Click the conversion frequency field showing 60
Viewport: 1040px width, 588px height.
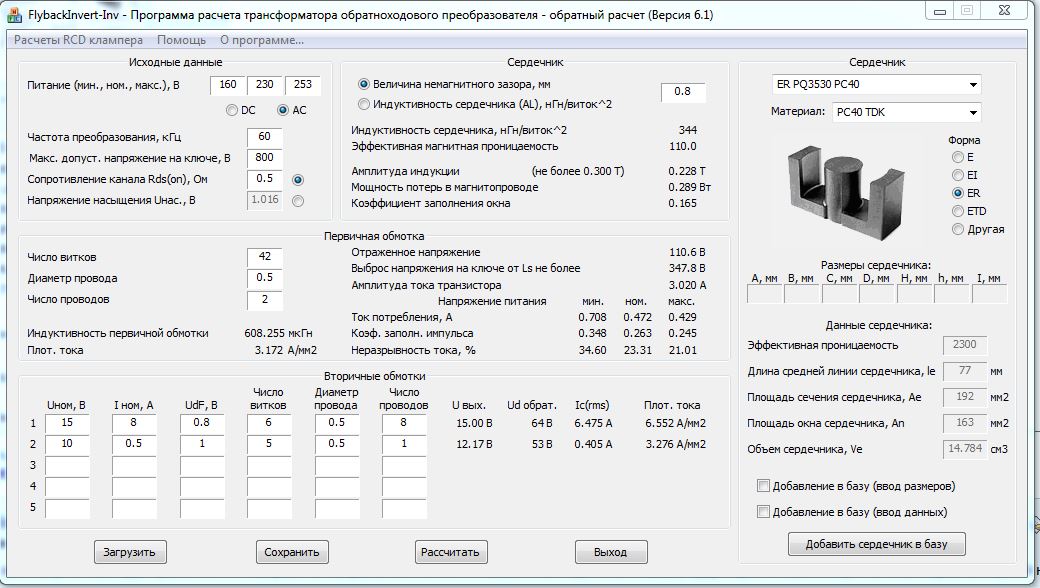click(x=264, y=137)
